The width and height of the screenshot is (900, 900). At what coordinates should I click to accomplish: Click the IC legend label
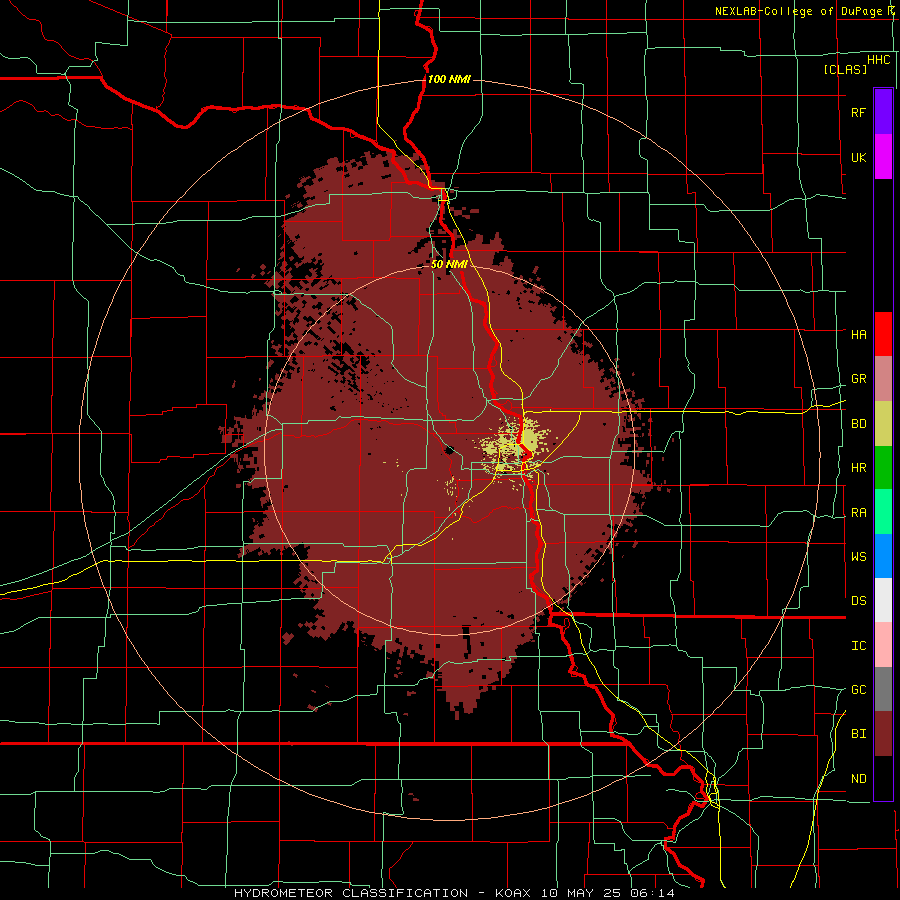tap(858, 646)
